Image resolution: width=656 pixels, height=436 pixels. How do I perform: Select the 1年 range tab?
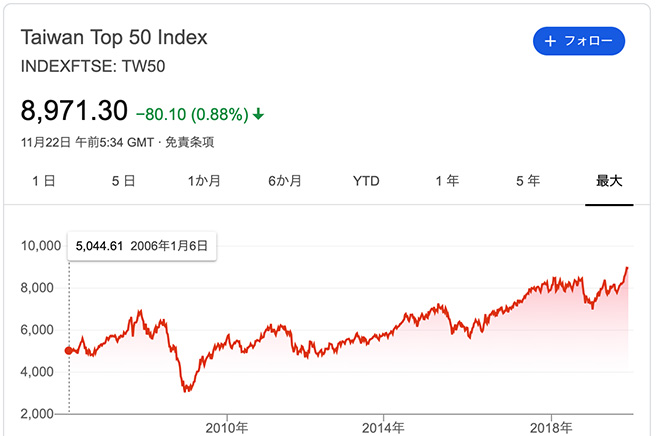[x=447, y=181]
